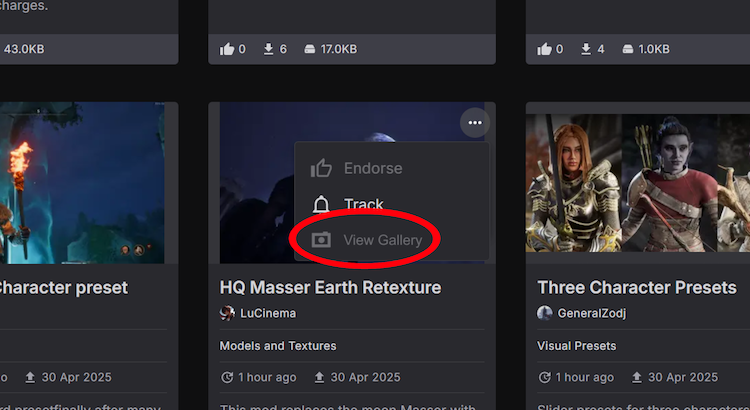Click upload date icon on HQ Masser card

click(x=319, y=377)
